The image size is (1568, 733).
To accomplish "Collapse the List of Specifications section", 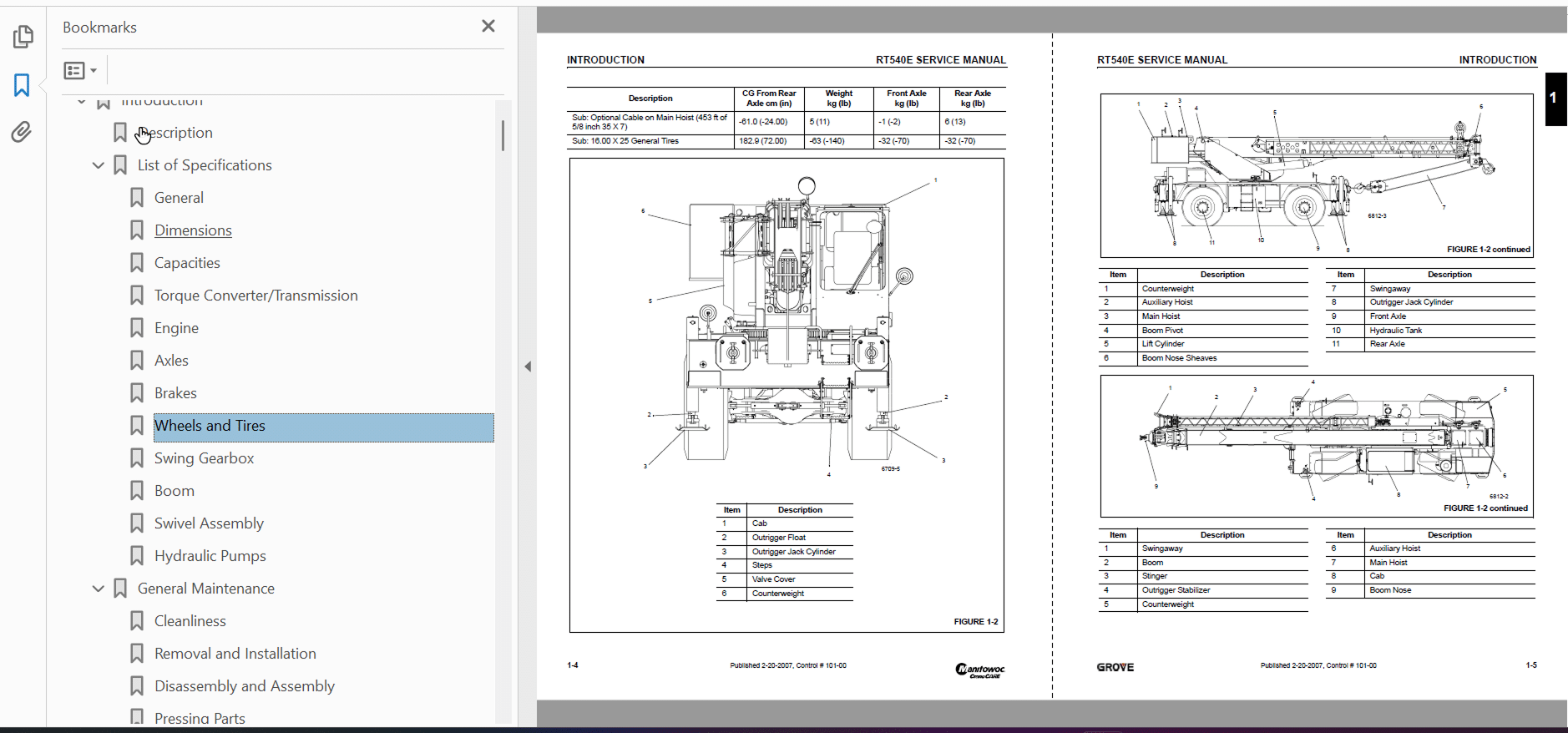I will click(98, 165).
